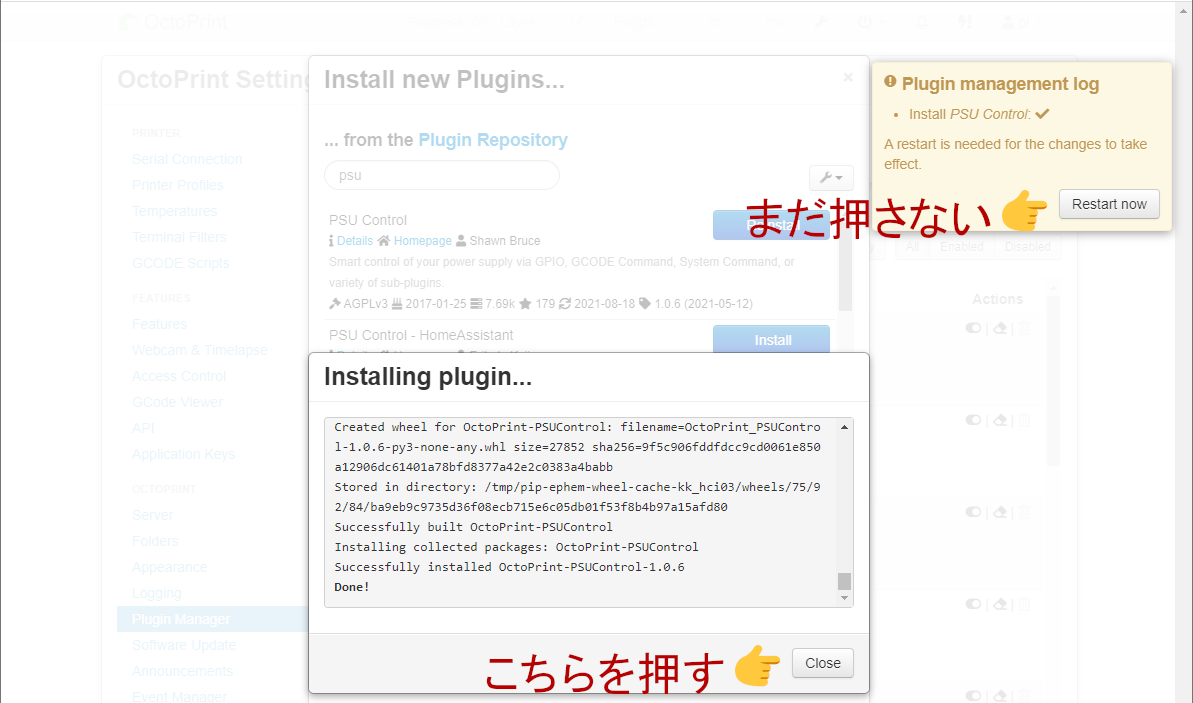Open Application Keys in the settings sidebar
This screenshot has height=703, width=1193.
[183, 454]
